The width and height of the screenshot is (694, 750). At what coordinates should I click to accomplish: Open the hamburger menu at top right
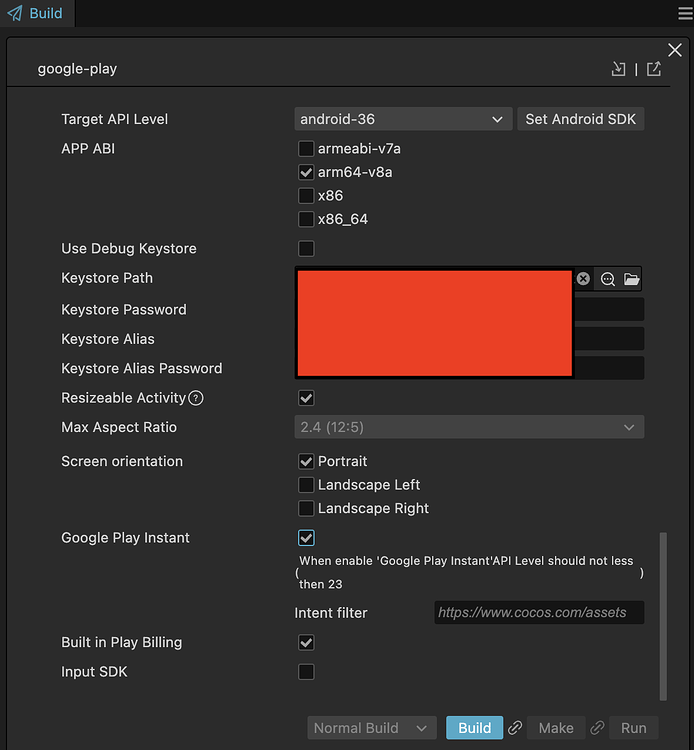685,13
